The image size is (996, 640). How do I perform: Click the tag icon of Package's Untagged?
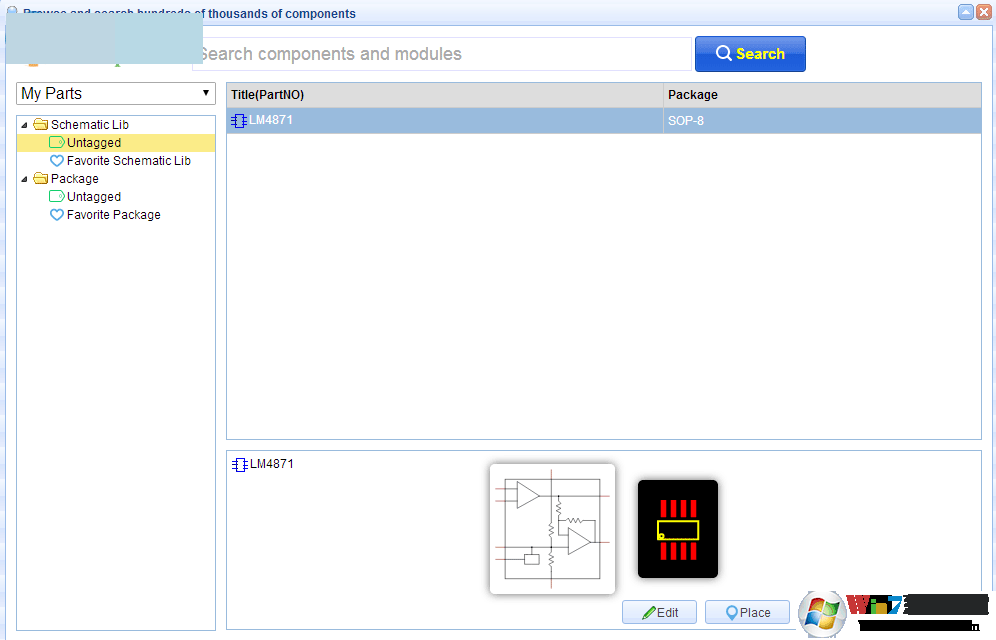[57, 197]
